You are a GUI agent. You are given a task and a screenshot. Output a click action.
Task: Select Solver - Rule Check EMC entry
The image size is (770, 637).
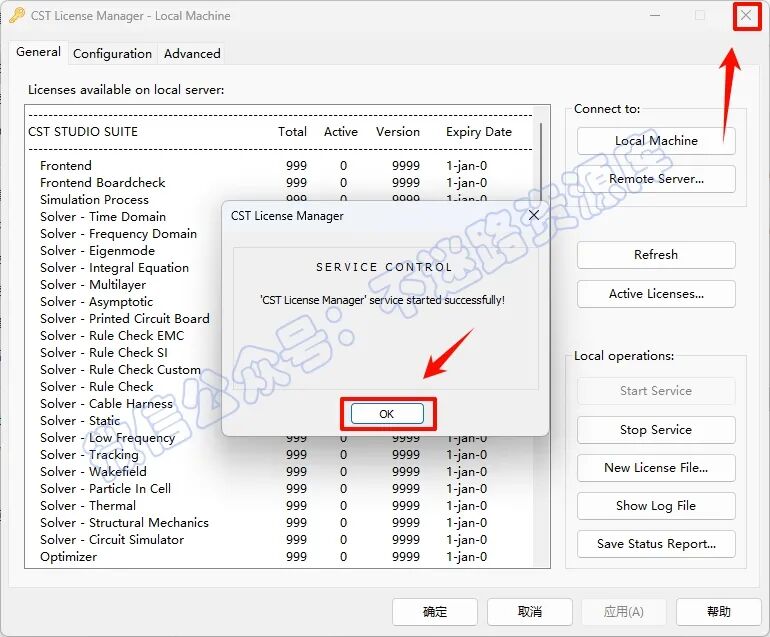112,336
